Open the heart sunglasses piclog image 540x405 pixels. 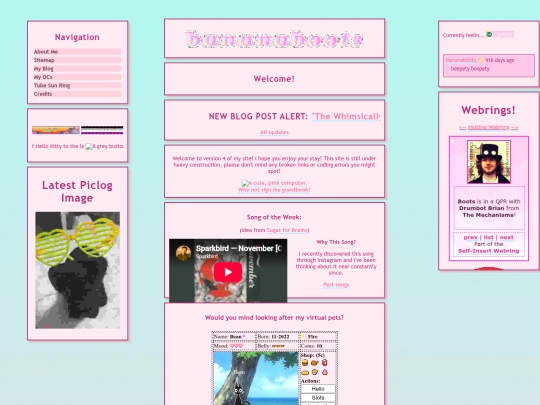coord(77,270)
